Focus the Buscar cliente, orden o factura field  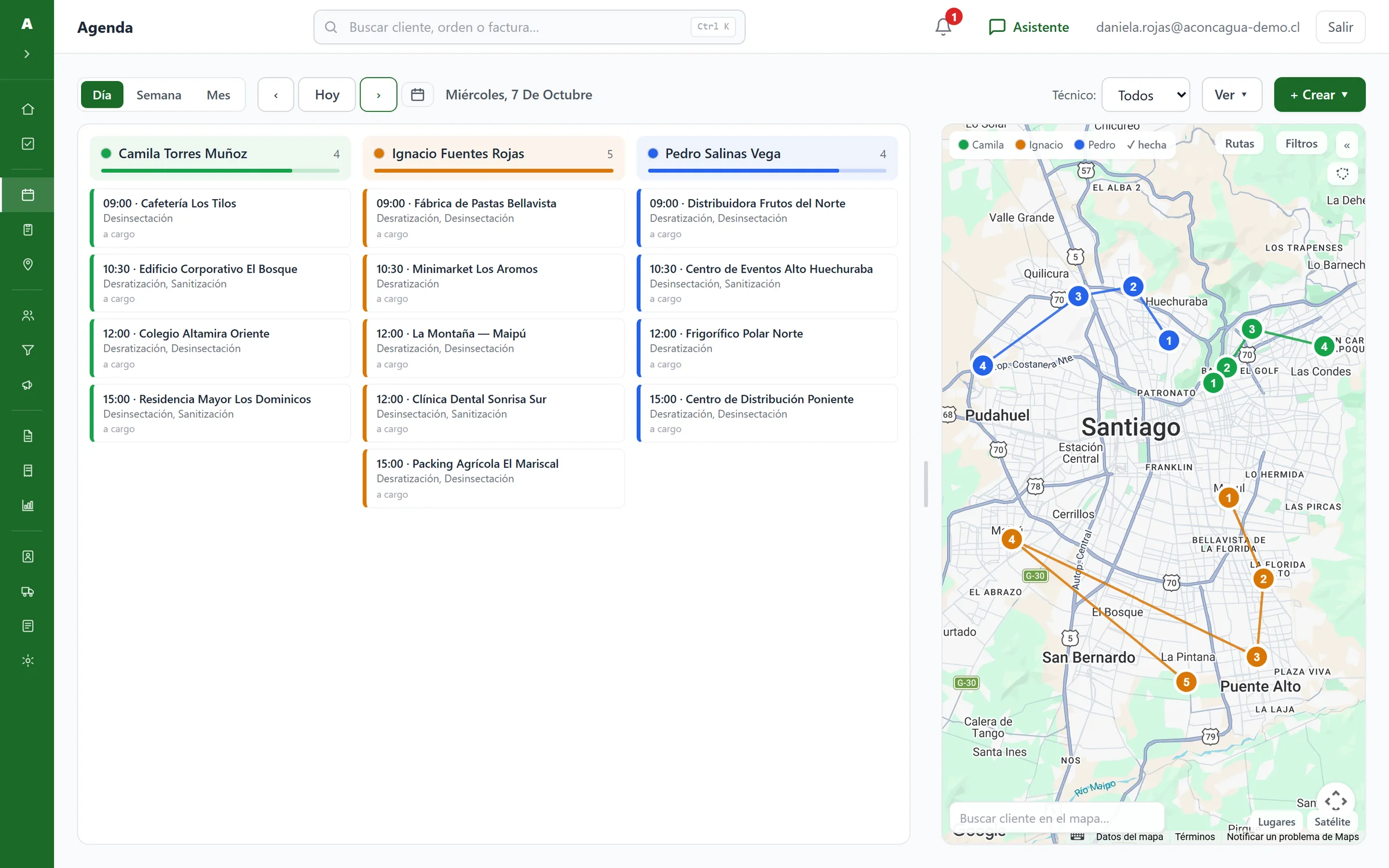pyautogui.click(x=529, y=27)
